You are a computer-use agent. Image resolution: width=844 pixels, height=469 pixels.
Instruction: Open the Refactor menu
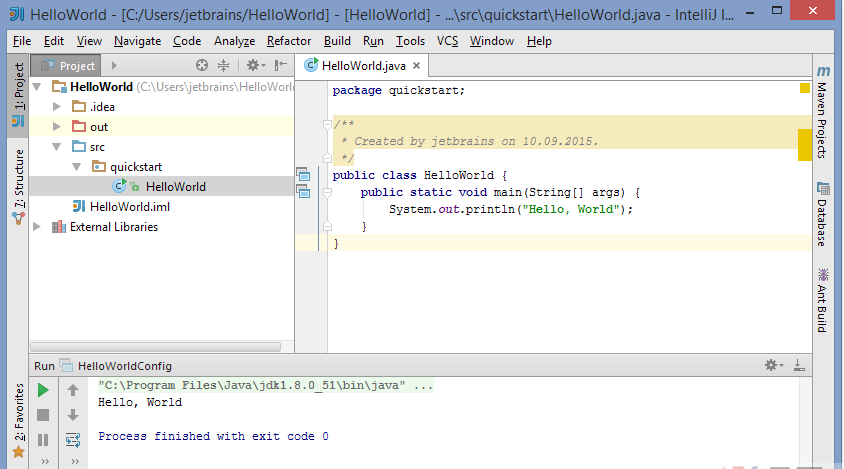[289, 41]
